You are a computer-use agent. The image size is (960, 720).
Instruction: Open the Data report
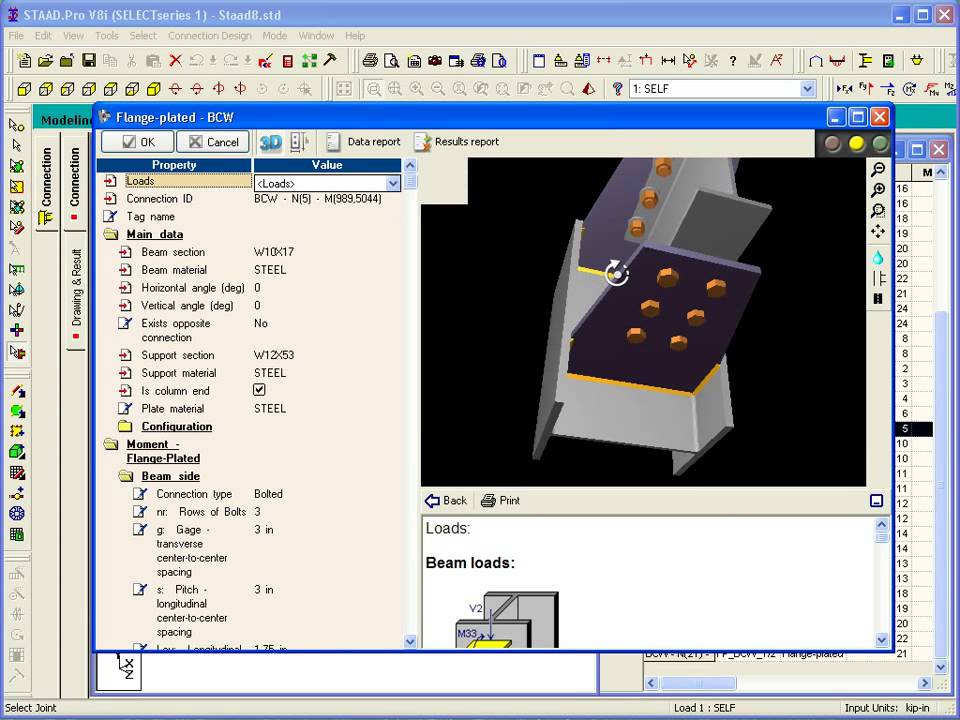(363, 142)
